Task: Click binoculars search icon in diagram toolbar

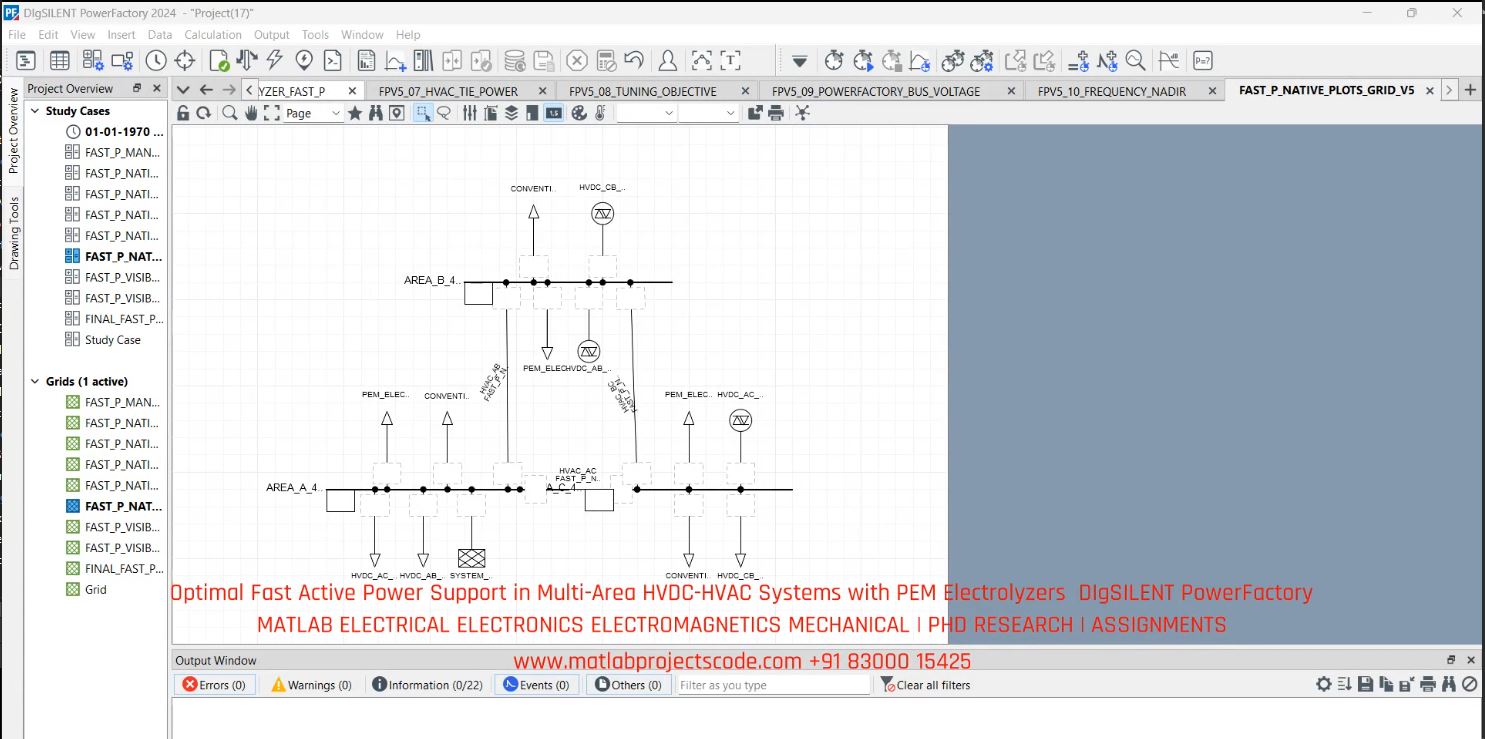Action: click(376, 113)
